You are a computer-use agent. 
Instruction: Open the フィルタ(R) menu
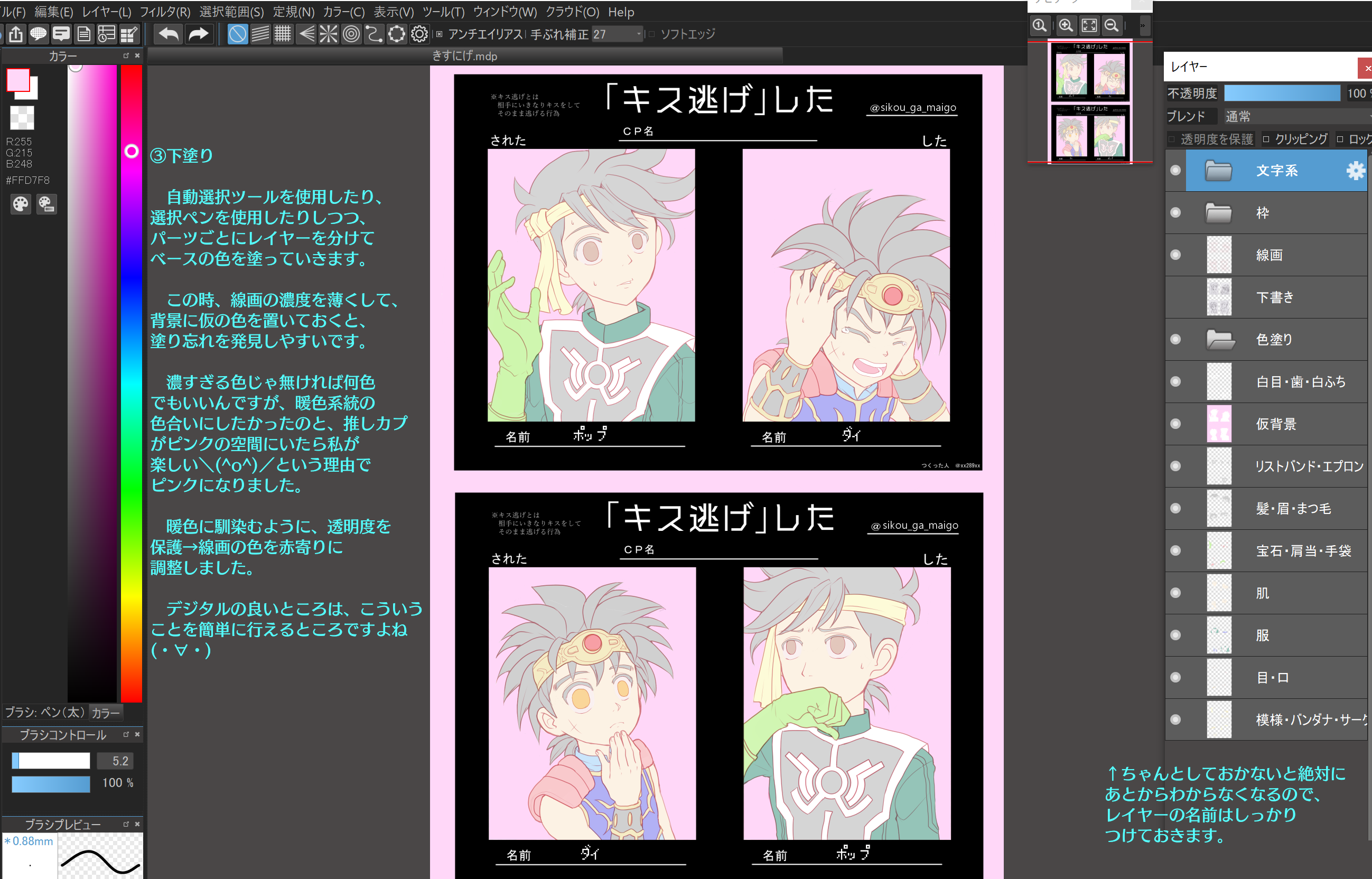pyautogui.click(x=165, y=12)
